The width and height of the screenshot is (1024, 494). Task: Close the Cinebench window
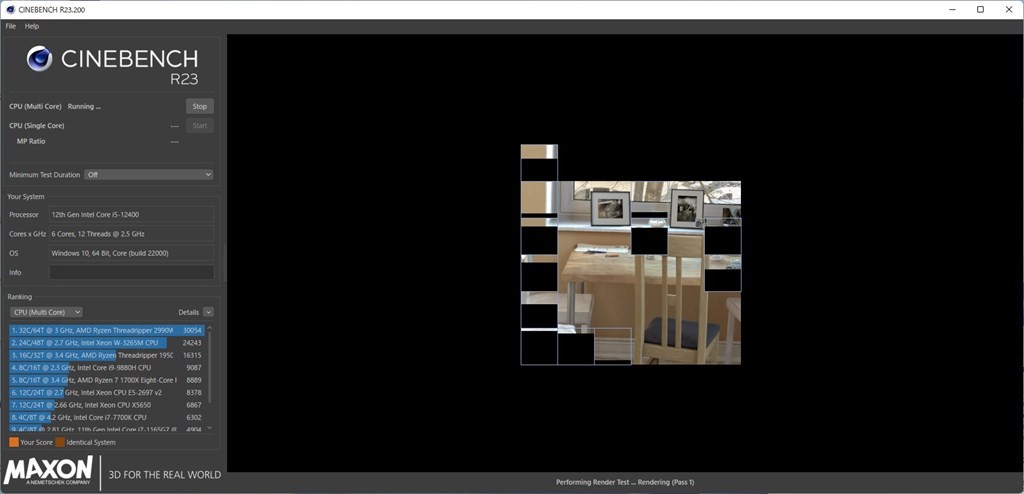pos(1010,9)
